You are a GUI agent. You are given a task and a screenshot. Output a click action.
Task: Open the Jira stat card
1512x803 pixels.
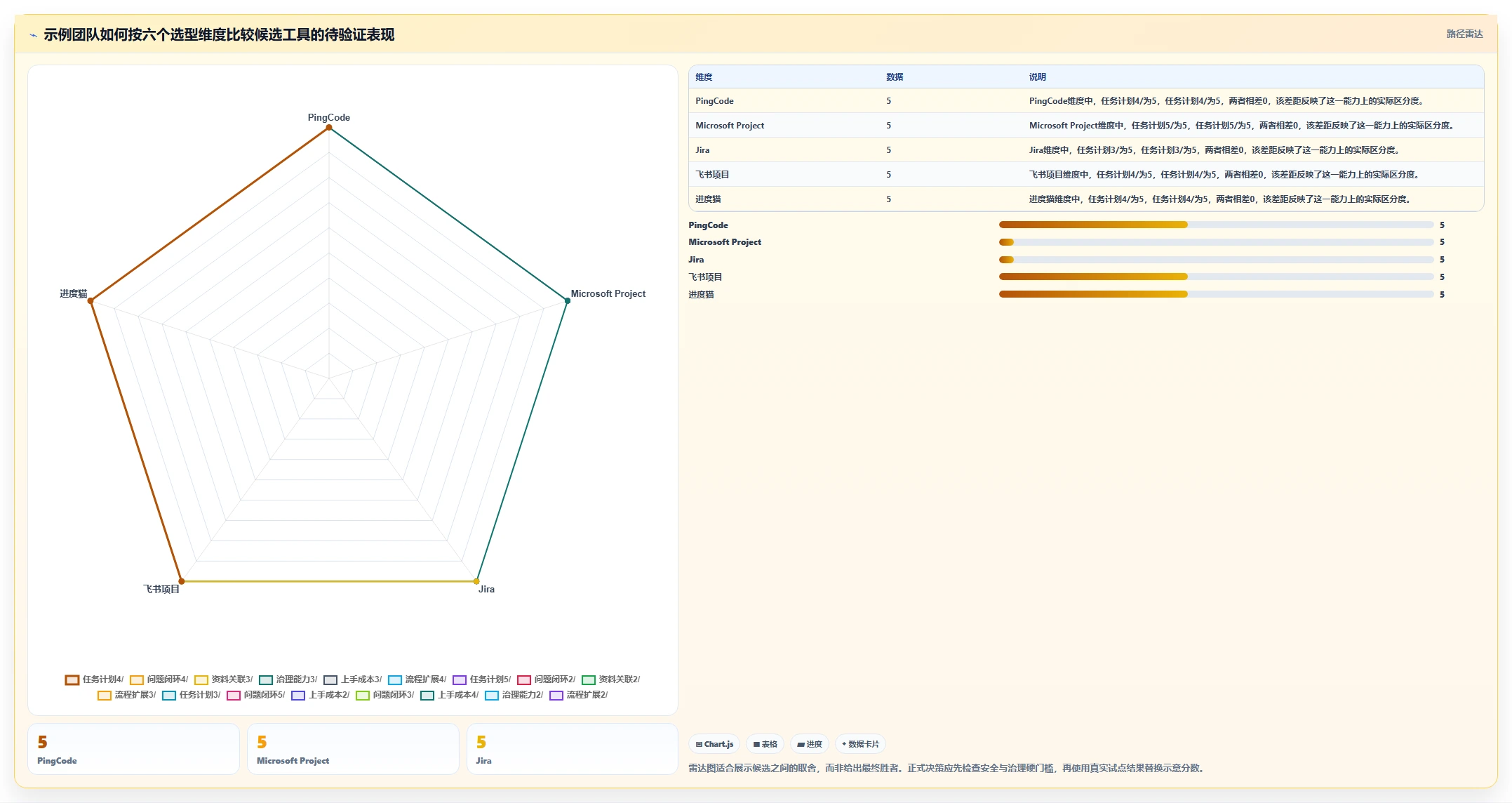pos(573,749)
